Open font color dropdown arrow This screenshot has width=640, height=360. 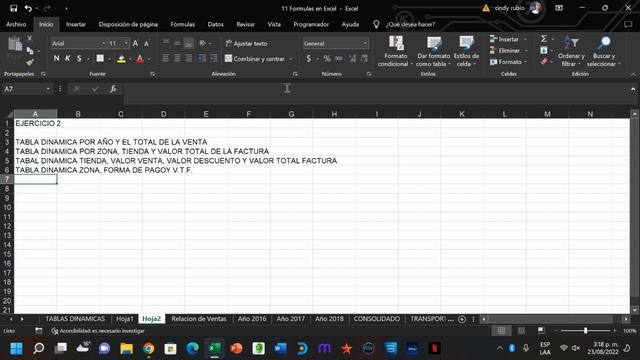click(149, 59)
